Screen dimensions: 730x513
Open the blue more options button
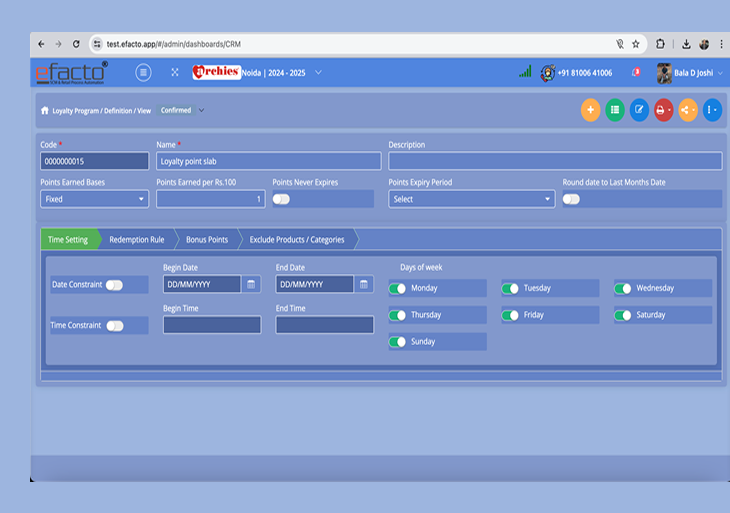pos(712,110)
